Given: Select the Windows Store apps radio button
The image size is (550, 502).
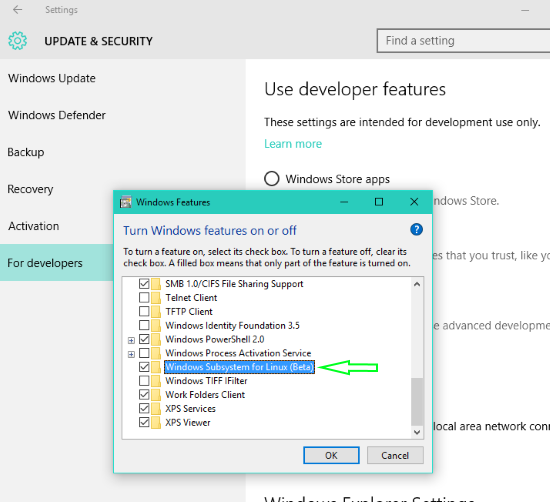Looking at the screenshot, I should click(x=272, y=179).
